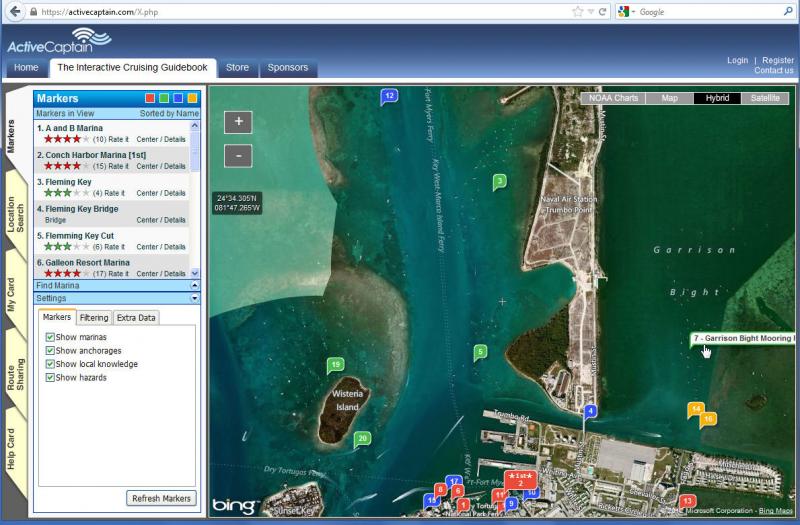Viewport: 800px width, 525px height.
Task: Click the blue marker numbered 12
Action: tap(389, 96)
